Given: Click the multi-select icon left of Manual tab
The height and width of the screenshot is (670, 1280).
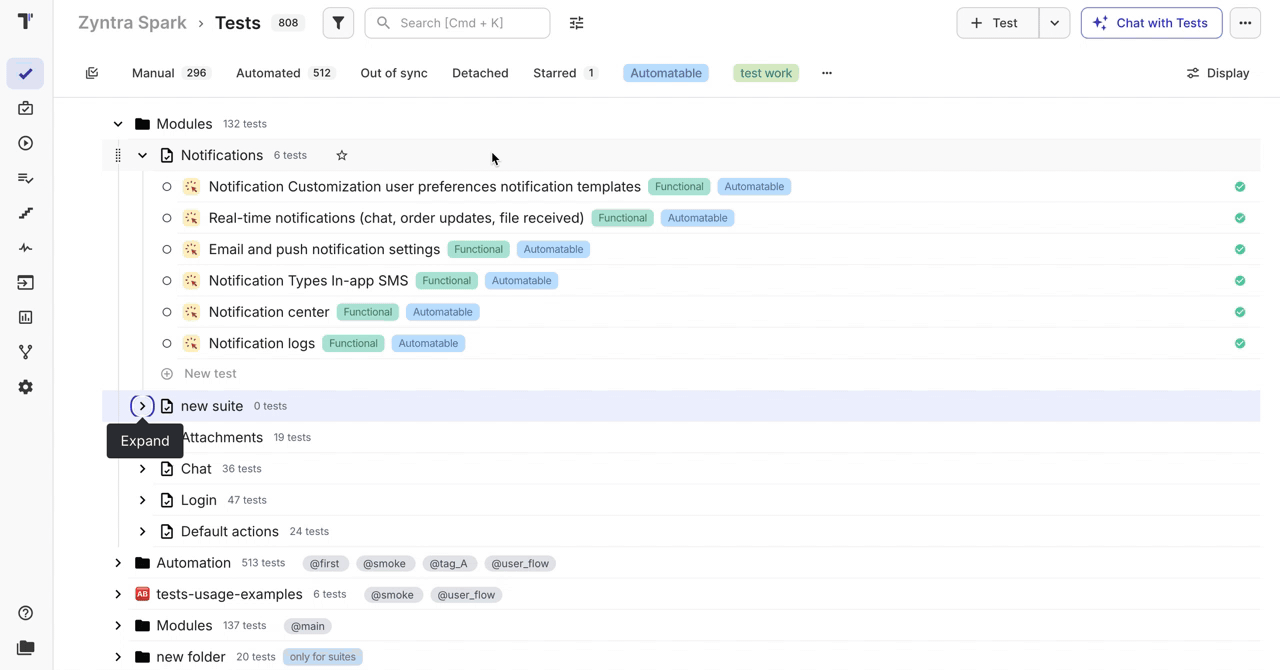Looking at the screenshot, I should [x=92, y=73].
